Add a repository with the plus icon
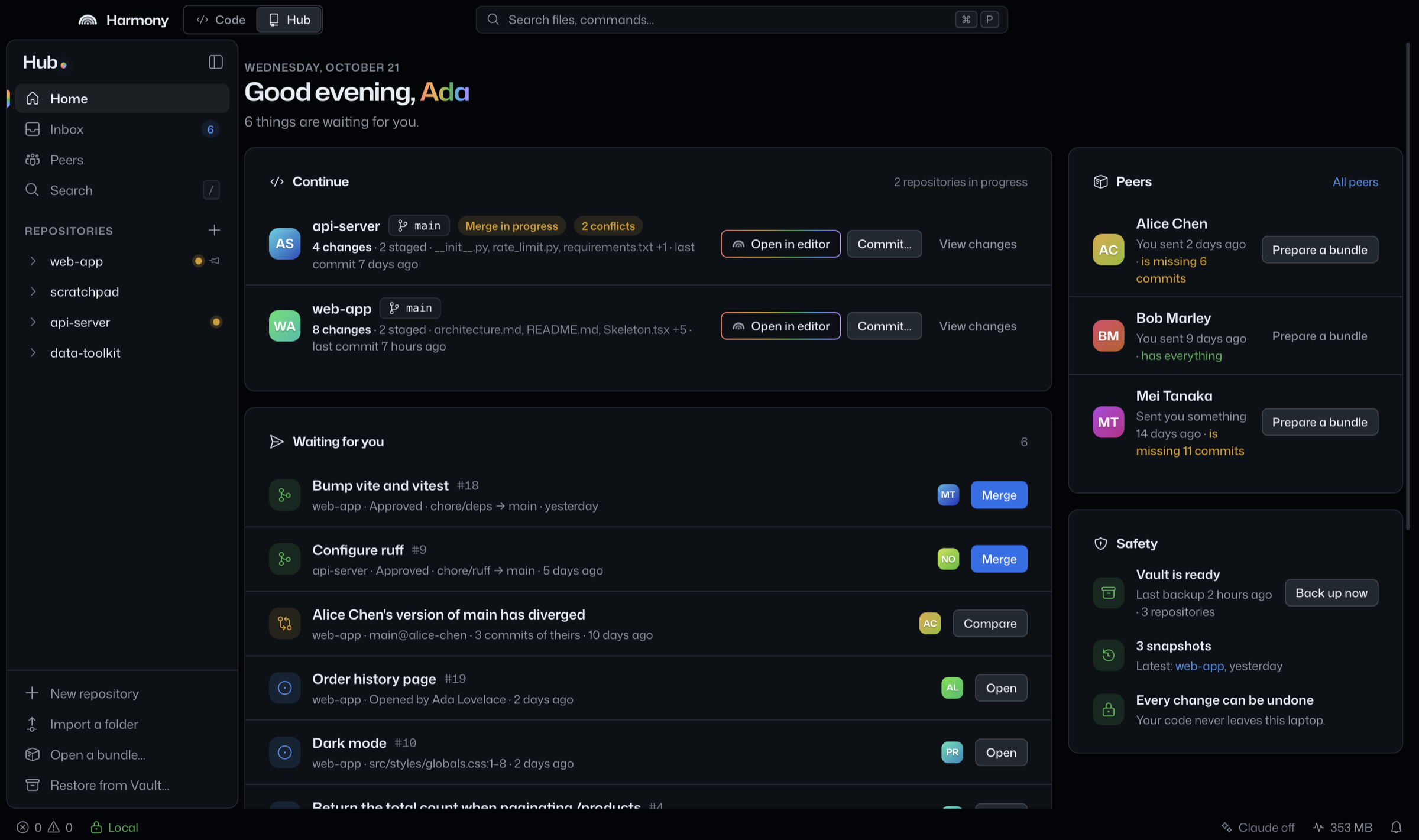Image resolution: width=1419 pixels, height=840 pixels. (214, 230)
